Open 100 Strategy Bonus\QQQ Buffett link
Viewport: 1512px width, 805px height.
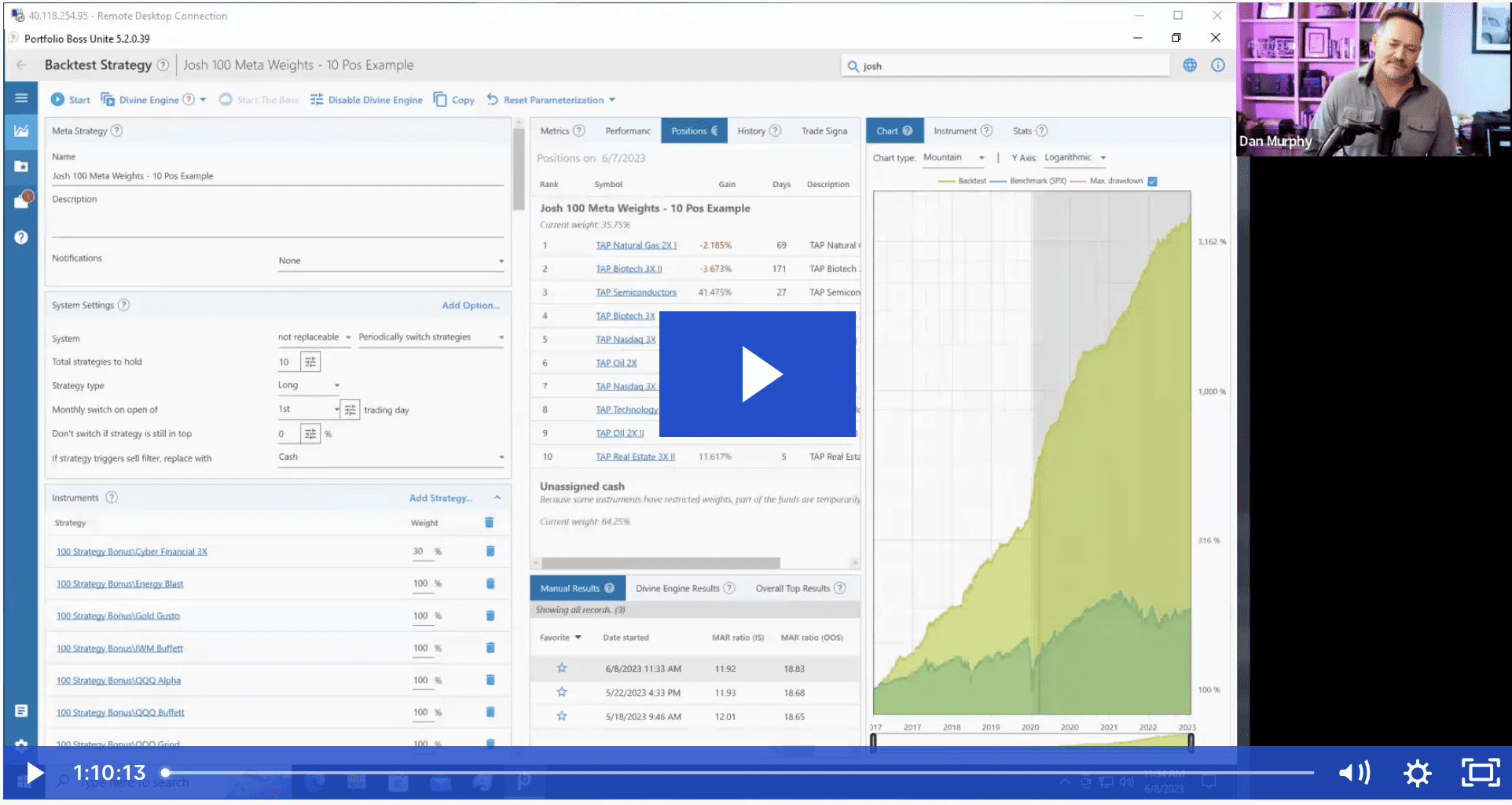click(x=120, y=713)
